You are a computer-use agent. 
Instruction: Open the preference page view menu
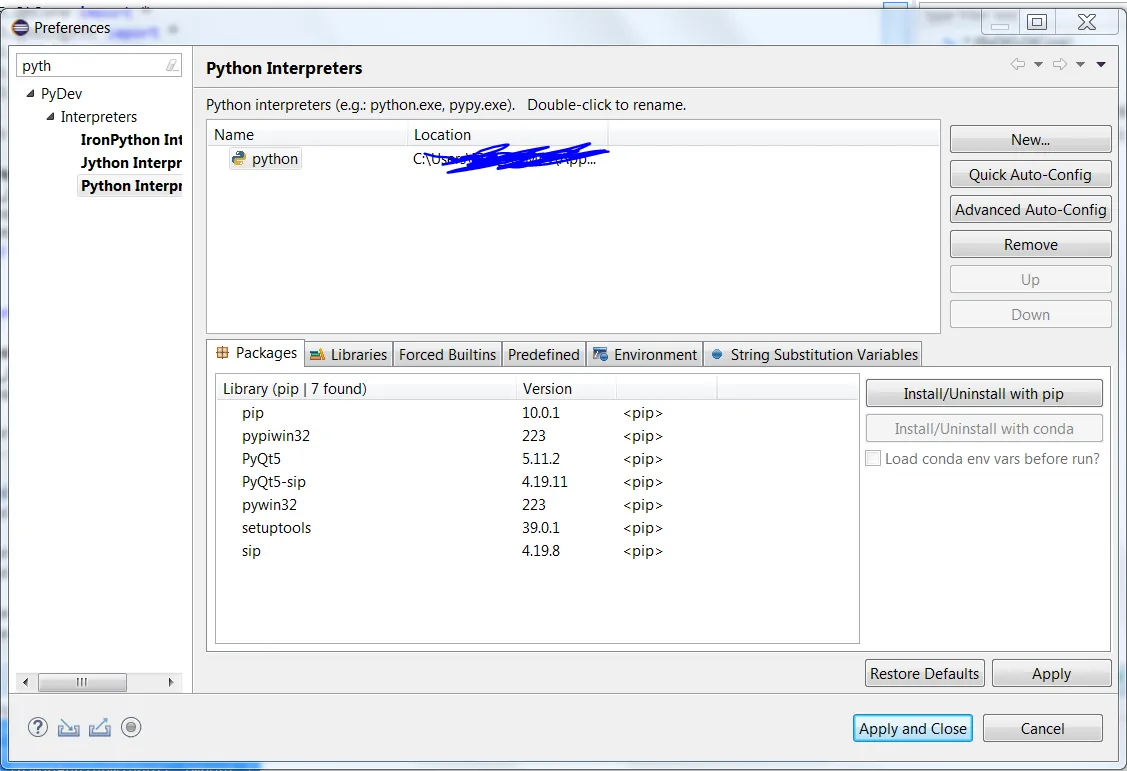[1100, 65]
